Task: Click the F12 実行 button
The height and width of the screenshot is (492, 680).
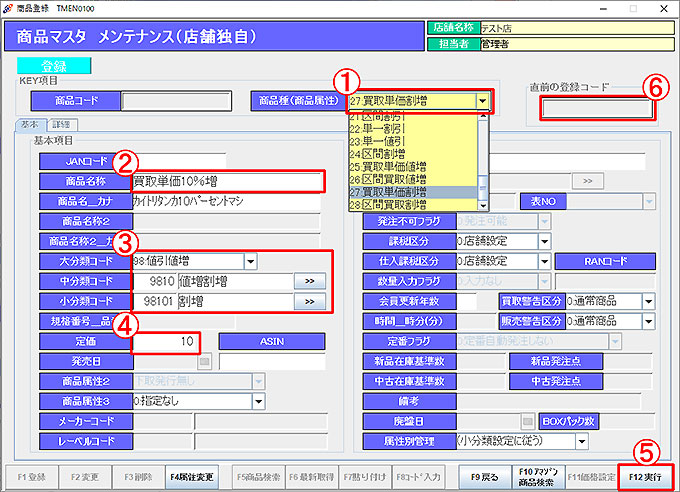Action: pos(645,477)
